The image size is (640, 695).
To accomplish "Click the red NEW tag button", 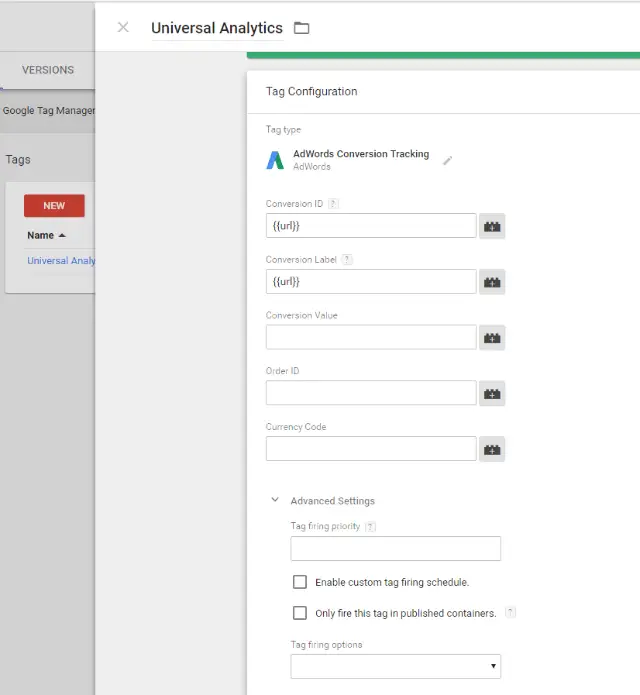I will (54, 206).
